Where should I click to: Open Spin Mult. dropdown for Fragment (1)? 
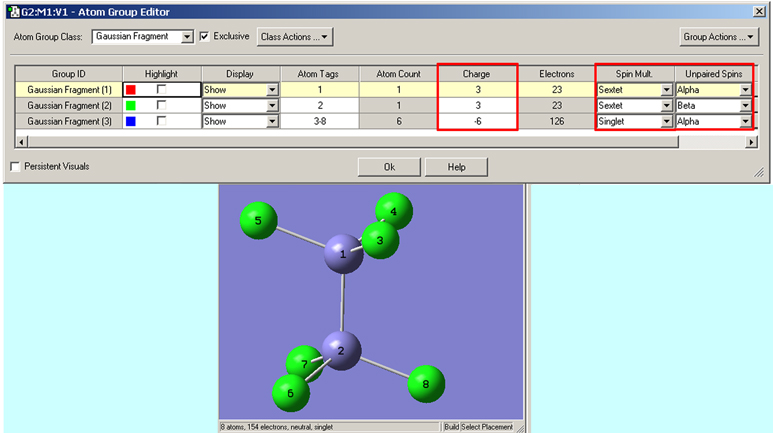click(x=666, y=90)
